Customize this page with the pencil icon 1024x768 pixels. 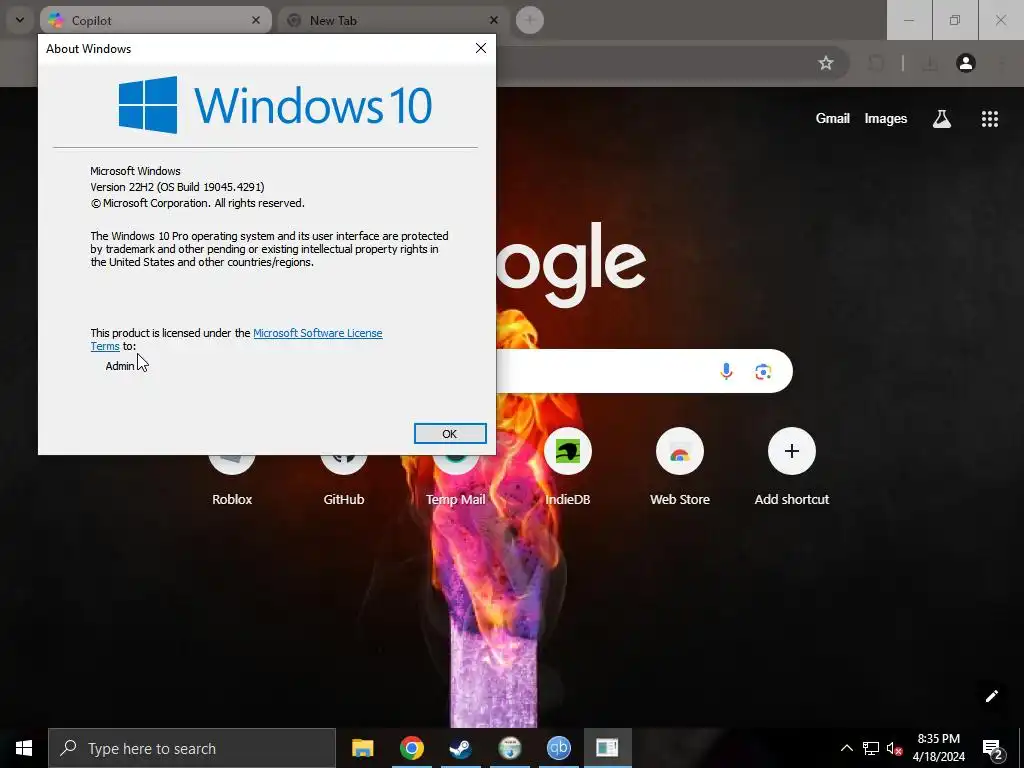pyautogui.click(x=991, y=696)
